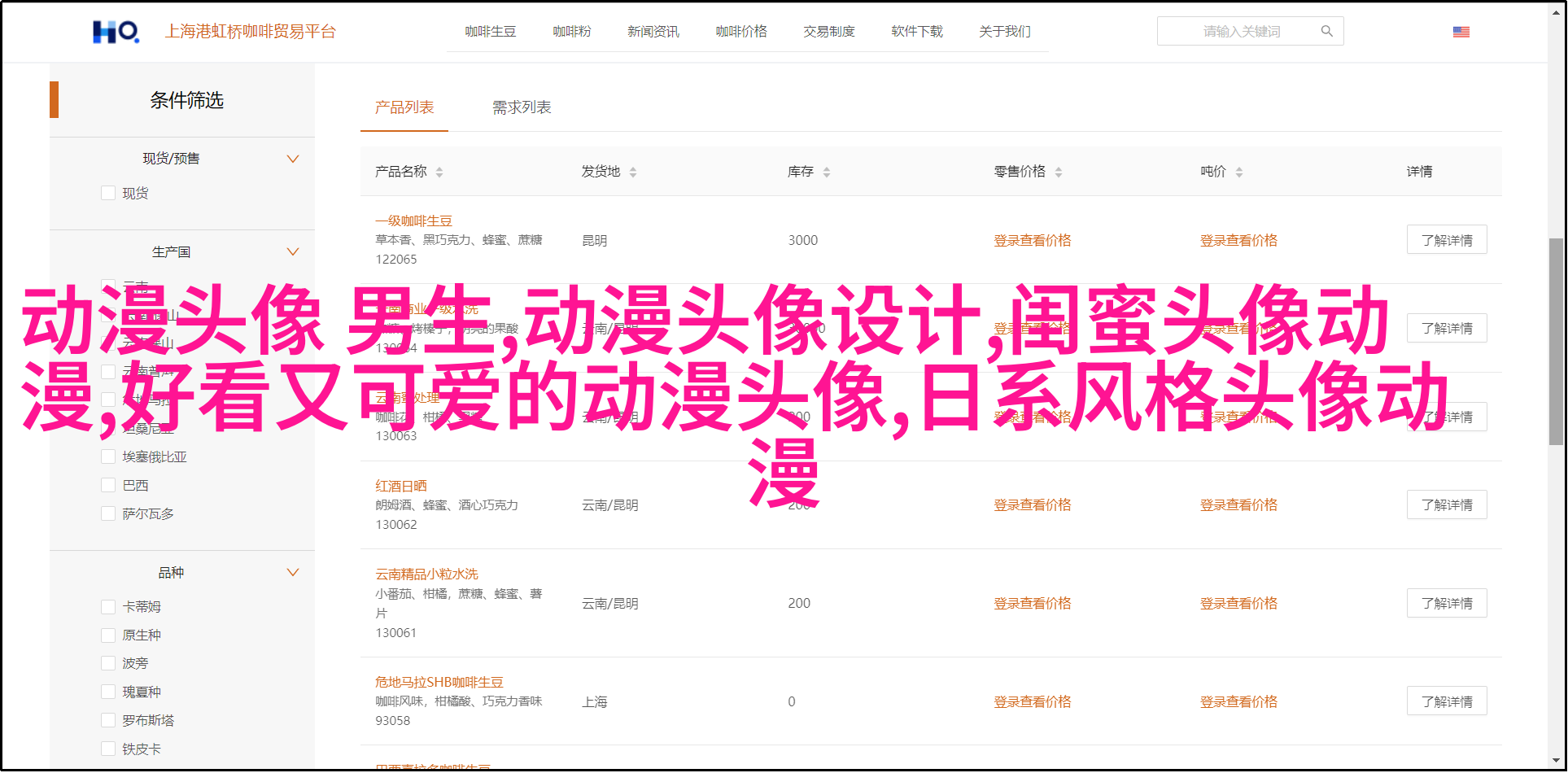
Task: Click the search magnifier icon
Action: tap(1326, 32)
